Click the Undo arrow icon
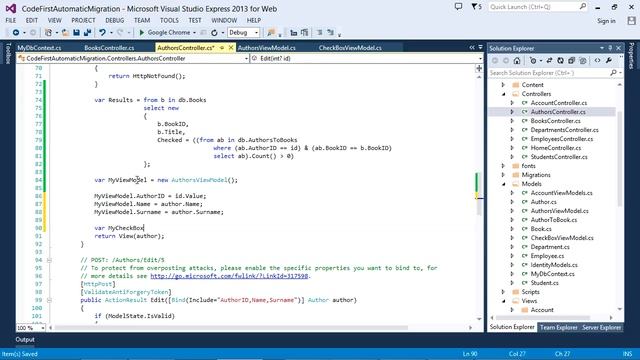640x360 pixels. [x=102, y=32]
